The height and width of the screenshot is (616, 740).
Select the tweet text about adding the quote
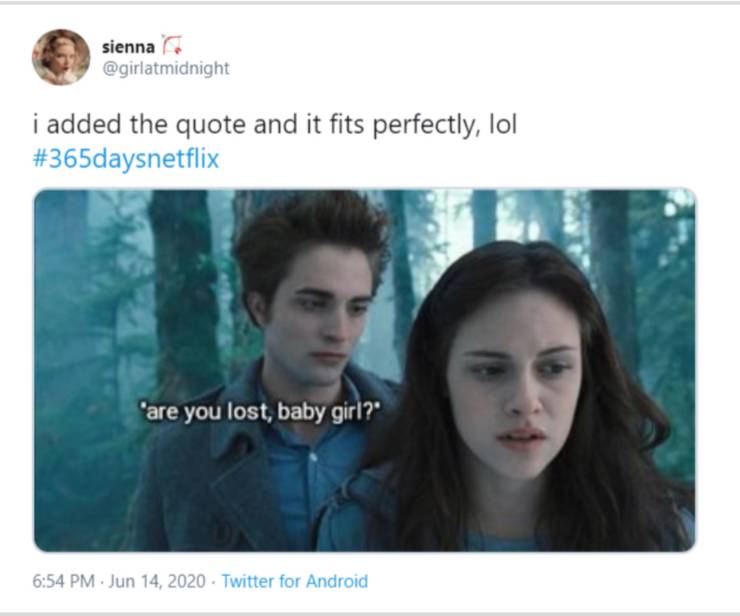click(x=275, y=125)
